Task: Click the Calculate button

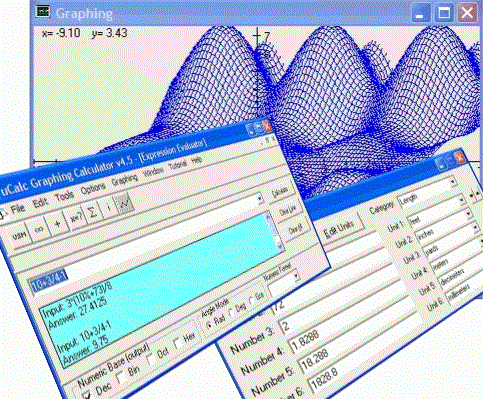Action: point(280,192)
